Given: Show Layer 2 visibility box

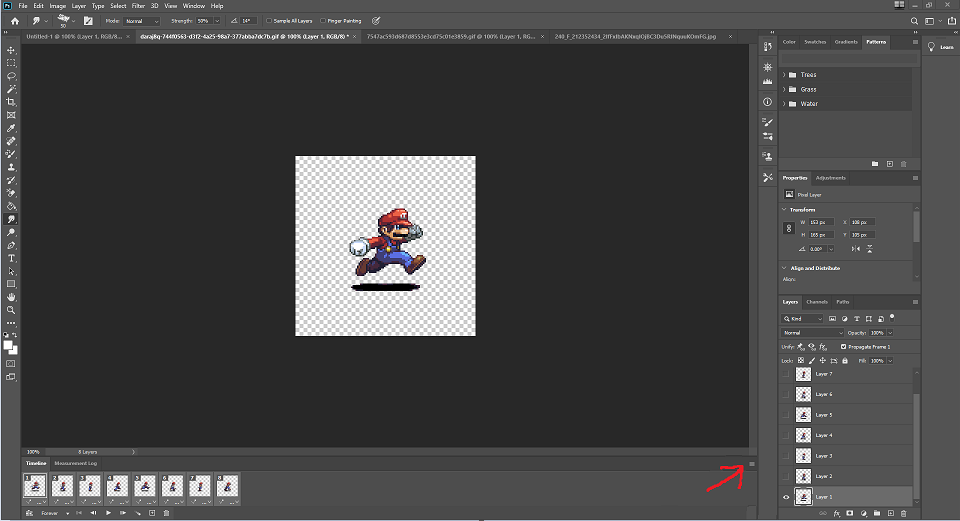Looking at the screenshot, I should pos(786,476).
